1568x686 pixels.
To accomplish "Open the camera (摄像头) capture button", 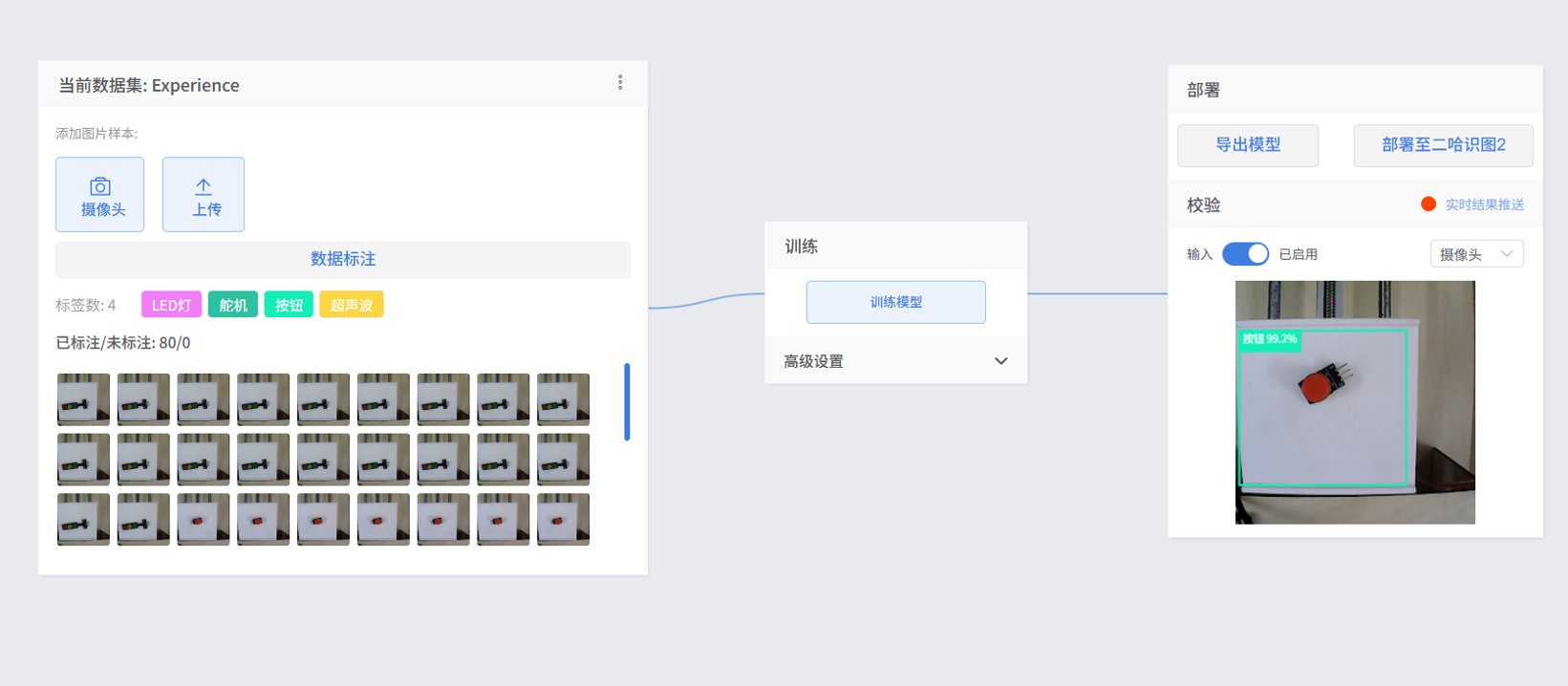I will coord(100,195).
